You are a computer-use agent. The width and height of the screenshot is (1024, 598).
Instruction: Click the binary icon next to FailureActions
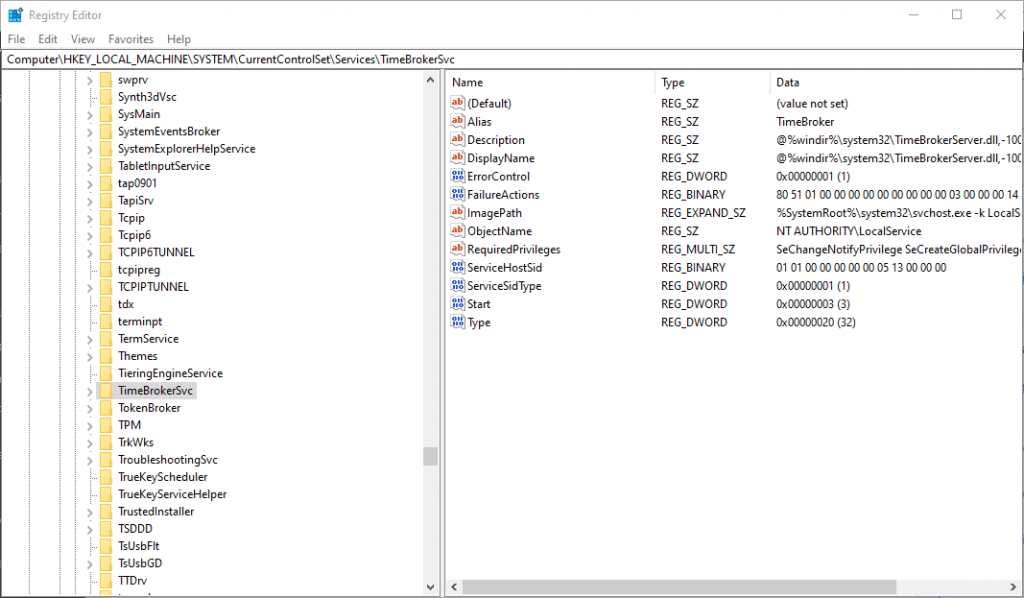[x=457, y=194]
